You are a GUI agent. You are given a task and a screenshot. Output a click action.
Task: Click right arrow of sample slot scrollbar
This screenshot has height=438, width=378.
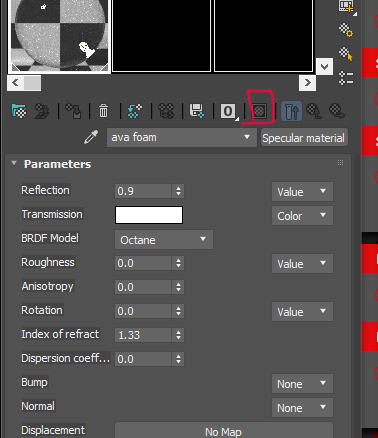click(307, 82)
